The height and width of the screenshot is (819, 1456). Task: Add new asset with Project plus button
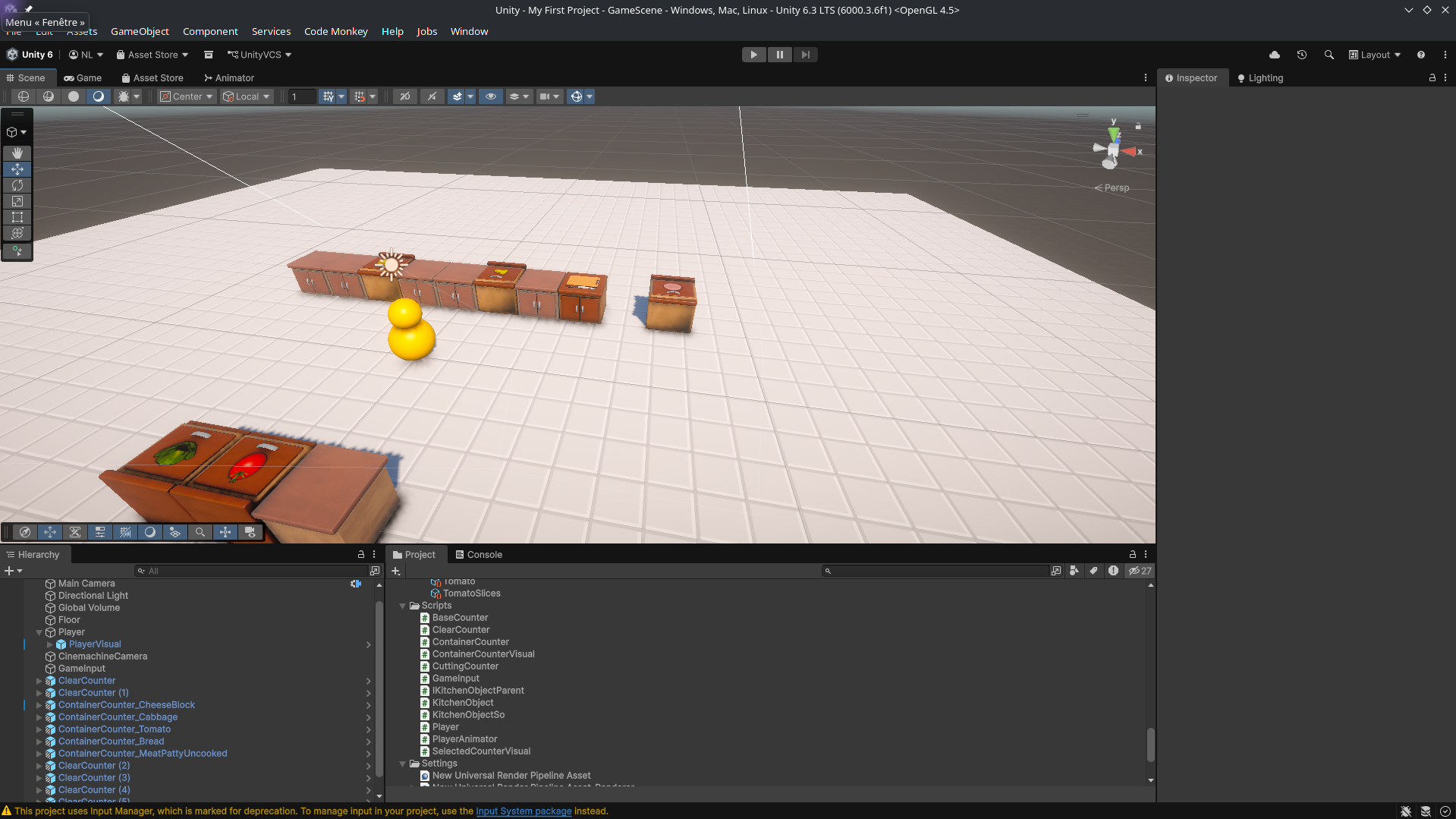pyautogui.click(x=396, y=571)
